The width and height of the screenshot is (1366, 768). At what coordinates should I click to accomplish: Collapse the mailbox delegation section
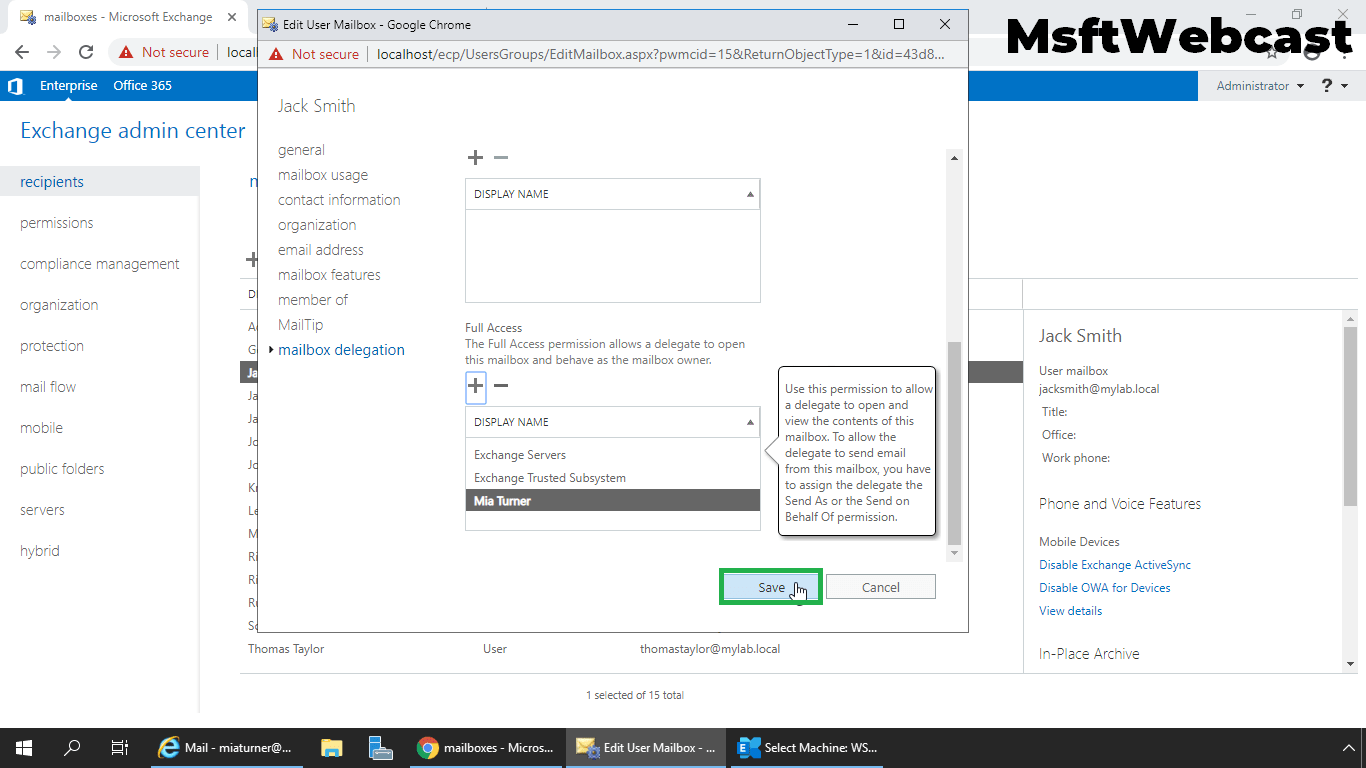270,349
